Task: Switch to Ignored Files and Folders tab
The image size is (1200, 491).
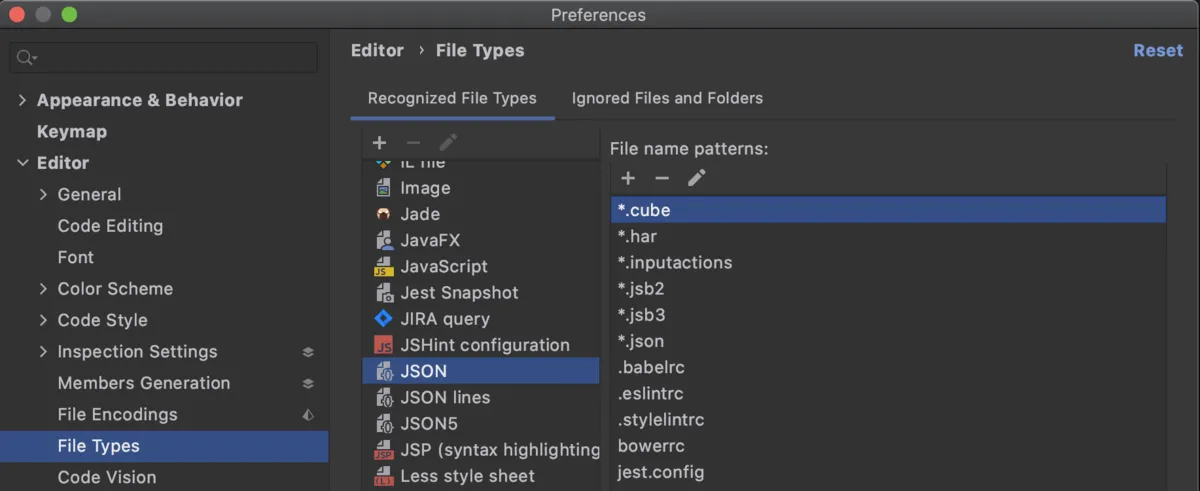Action: (x=667, y=98)
